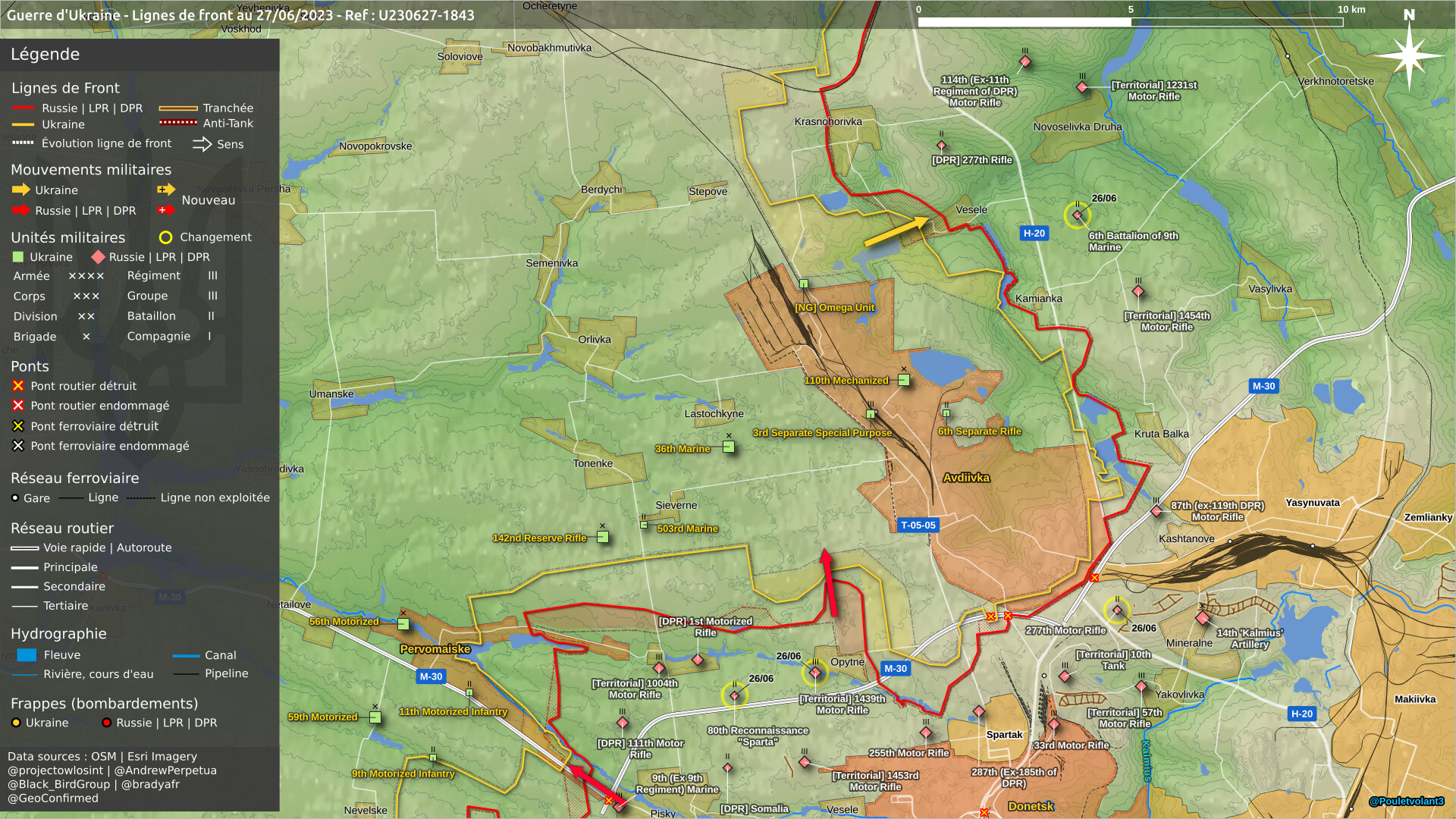
Task: Click the yellow Changement circle in legend
Action: tap(165, 237)
